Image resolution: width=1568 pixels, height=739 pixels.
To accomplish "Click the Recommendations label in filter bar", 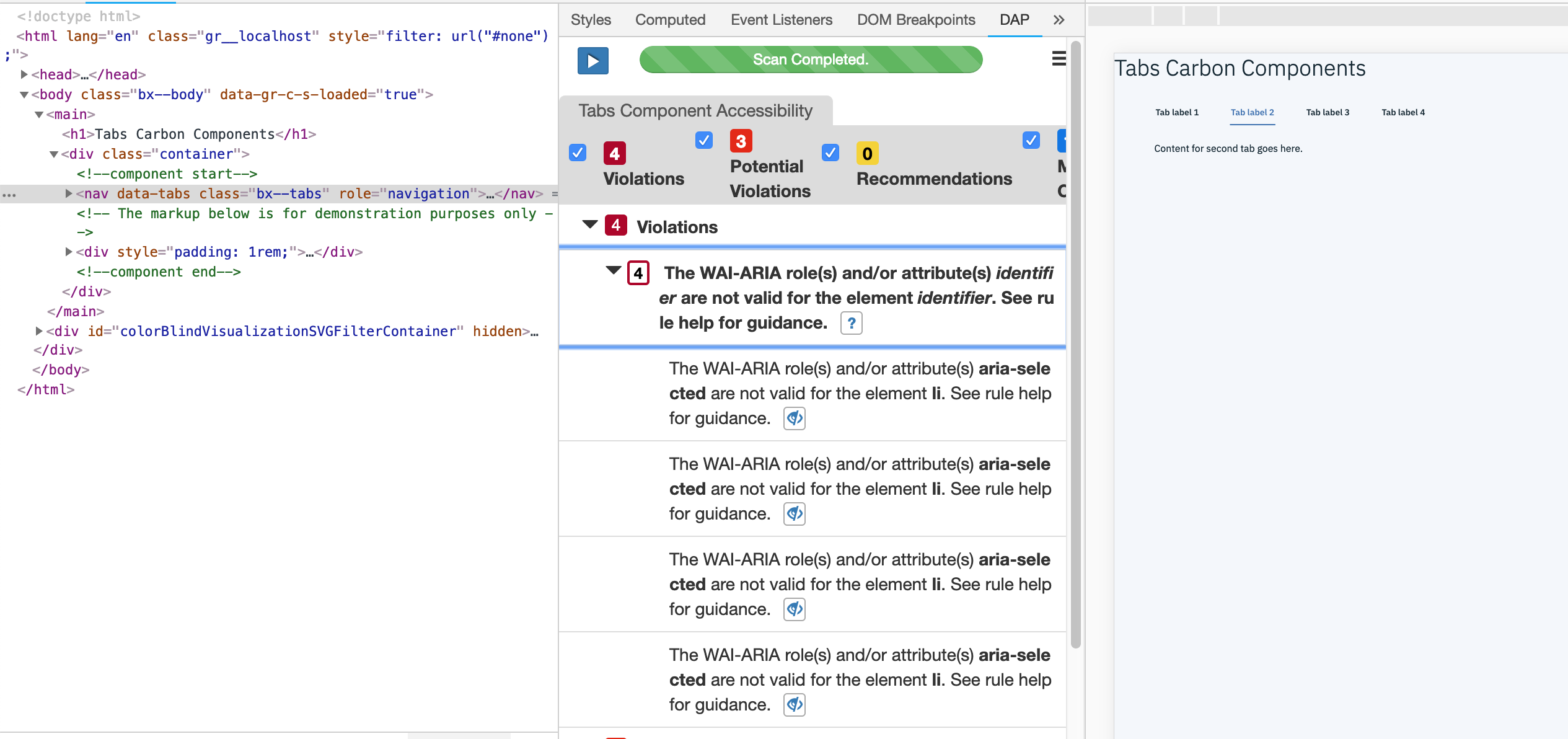I will click(x=934, y=179).
